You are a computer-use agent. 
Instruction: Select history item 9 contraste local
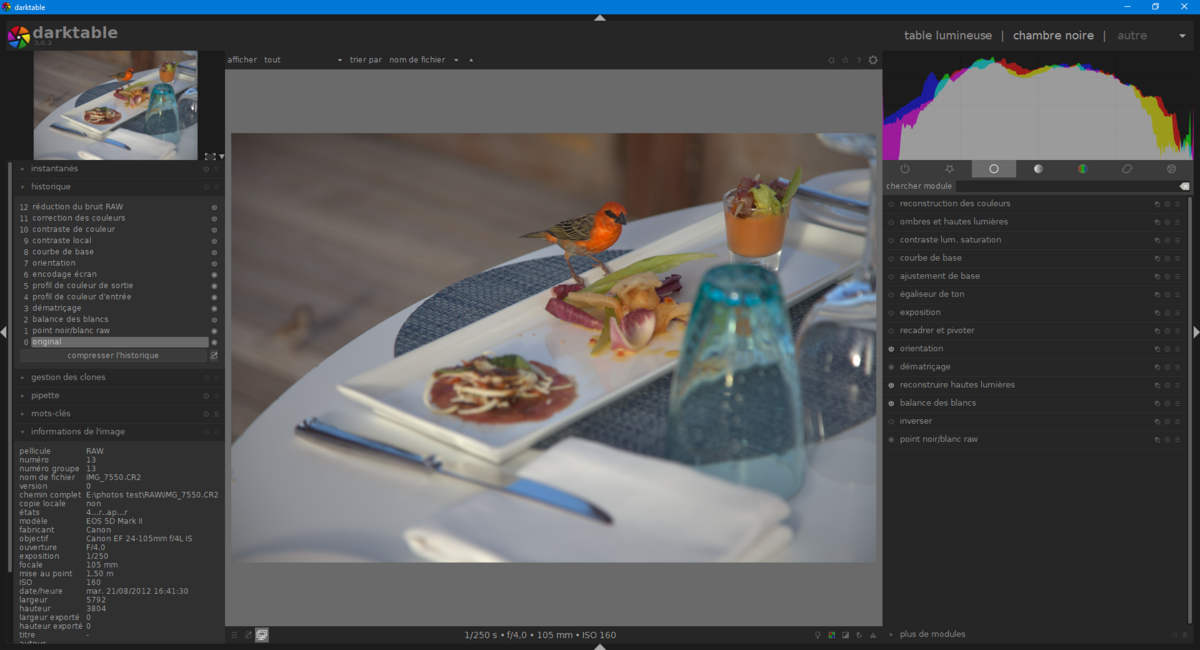coord(118,240)
